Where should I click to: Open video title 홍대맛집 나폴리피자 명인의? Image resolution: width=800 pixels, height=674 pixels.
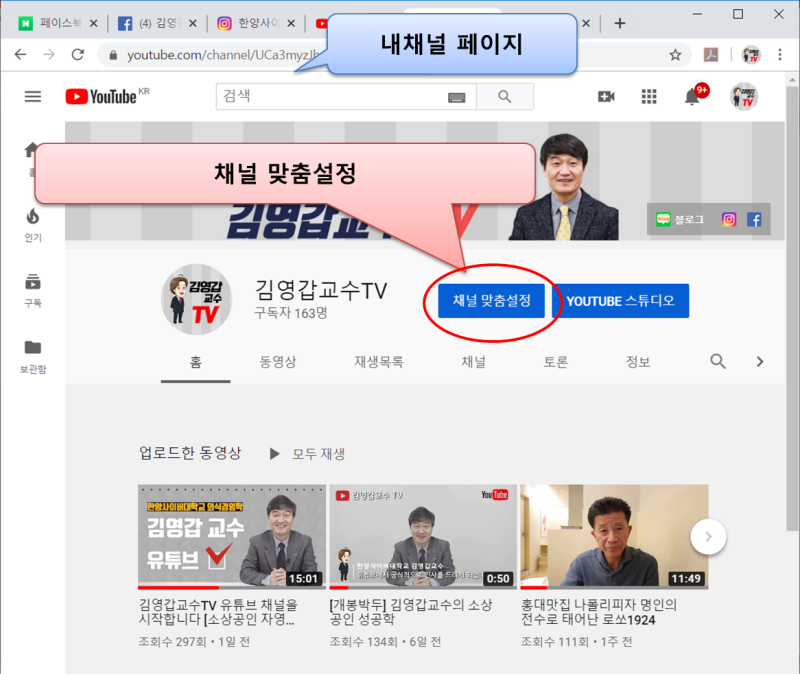pyautogui.click(x=599, y=612)
